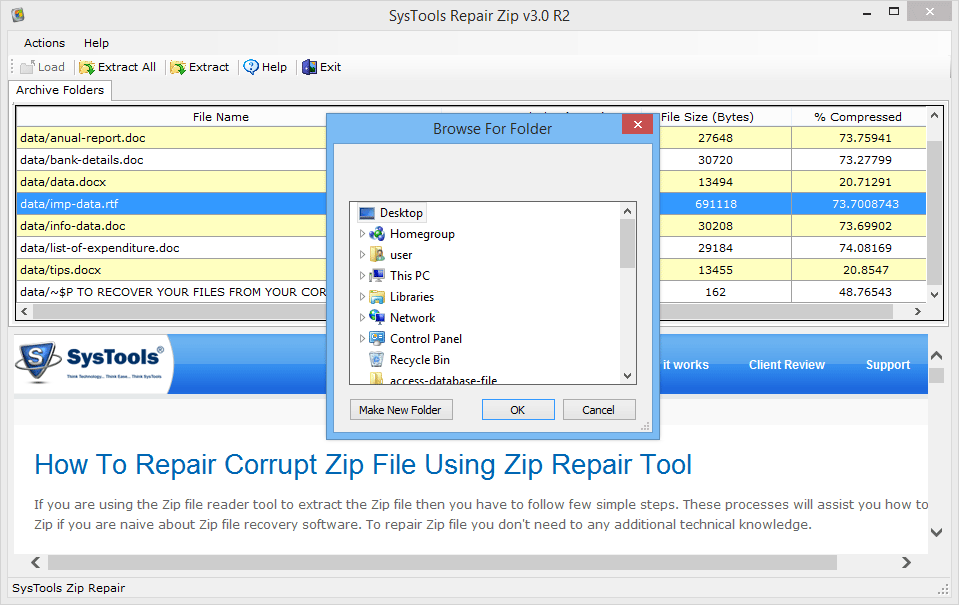This screenshot has width=959, height=605.
Task: Click the file list scroll left arrow
Action: coord(24,311)
